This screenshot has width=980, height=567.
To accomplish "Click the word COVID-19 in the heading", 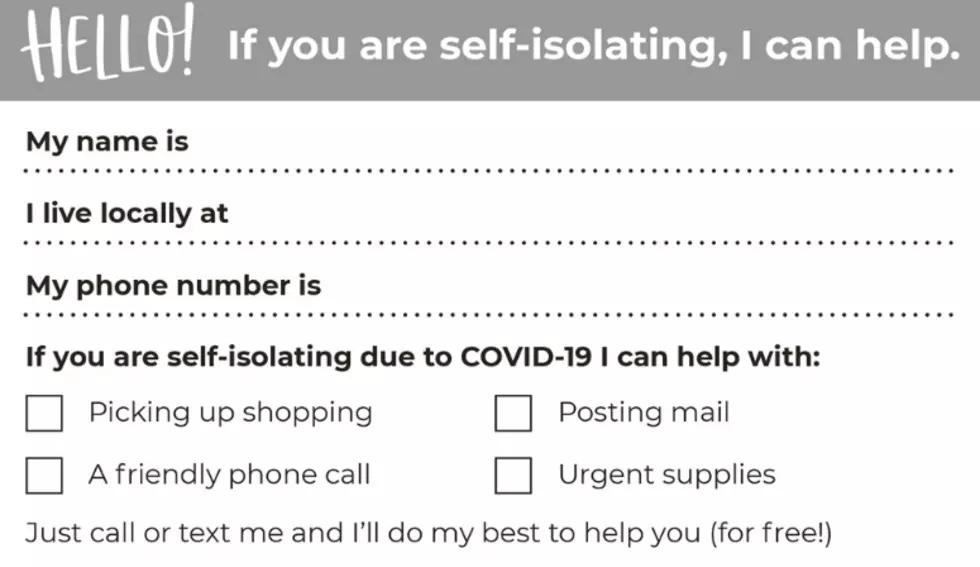I will pos(526,357).
